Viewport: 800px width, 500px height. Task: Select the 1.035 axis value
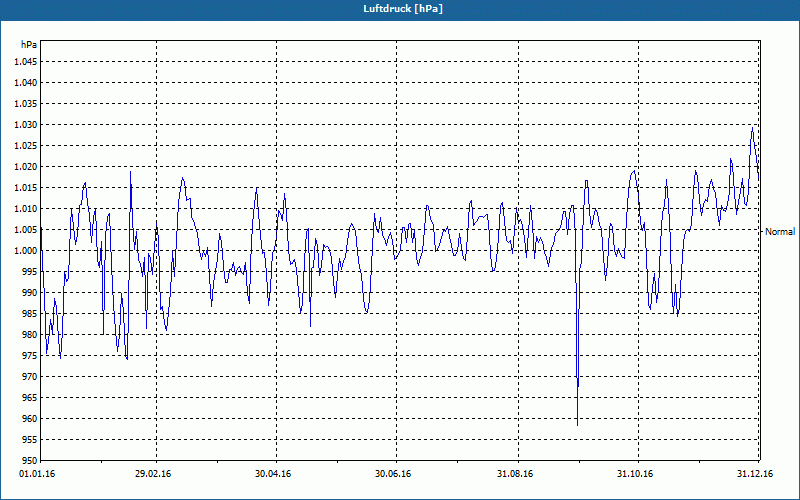26,104
